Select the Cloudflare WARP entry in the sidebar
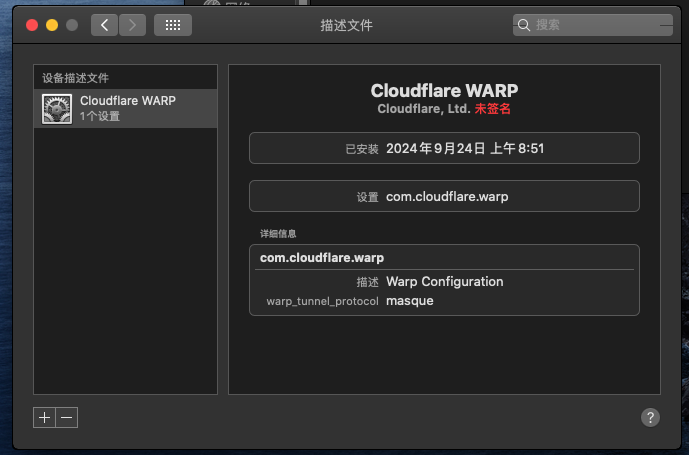The width and height of the screenshot is (689, 455). 126,108
